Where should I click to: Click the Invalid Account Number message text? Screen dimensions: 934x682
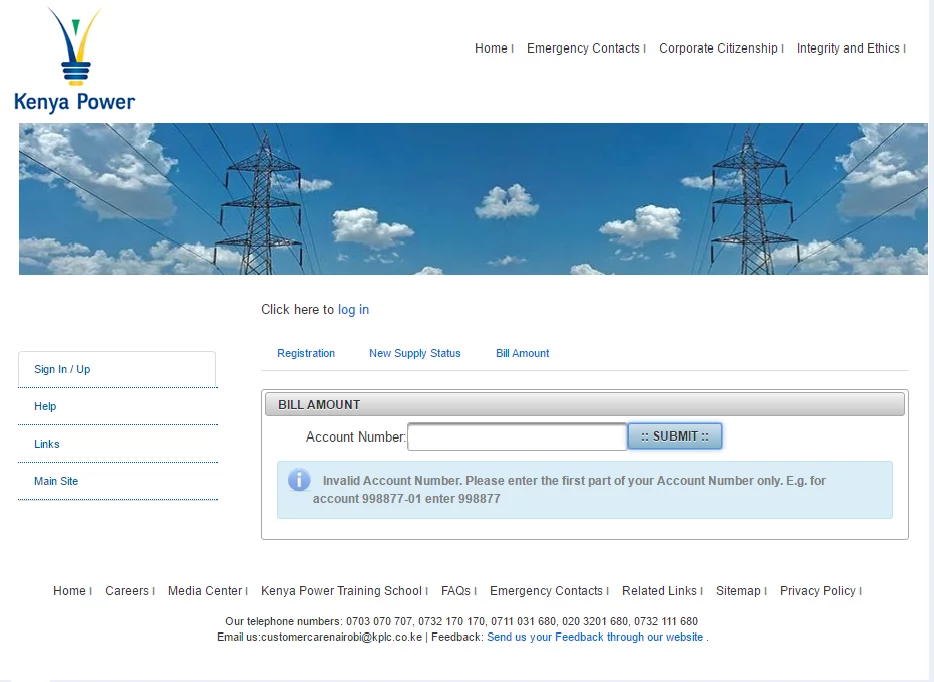(x=569, y=490)
